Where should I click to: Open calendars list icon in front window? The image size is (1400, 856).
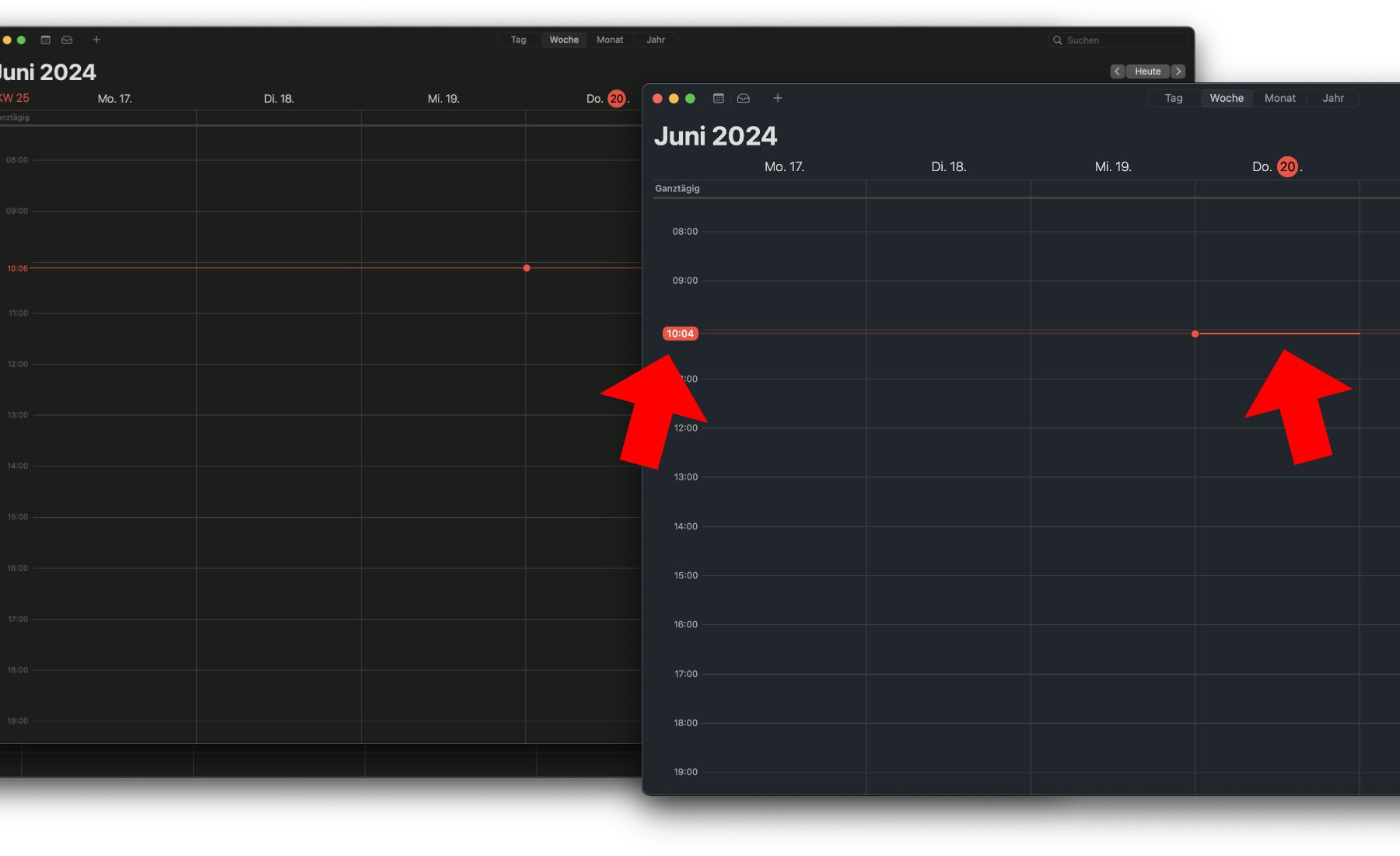719,98
